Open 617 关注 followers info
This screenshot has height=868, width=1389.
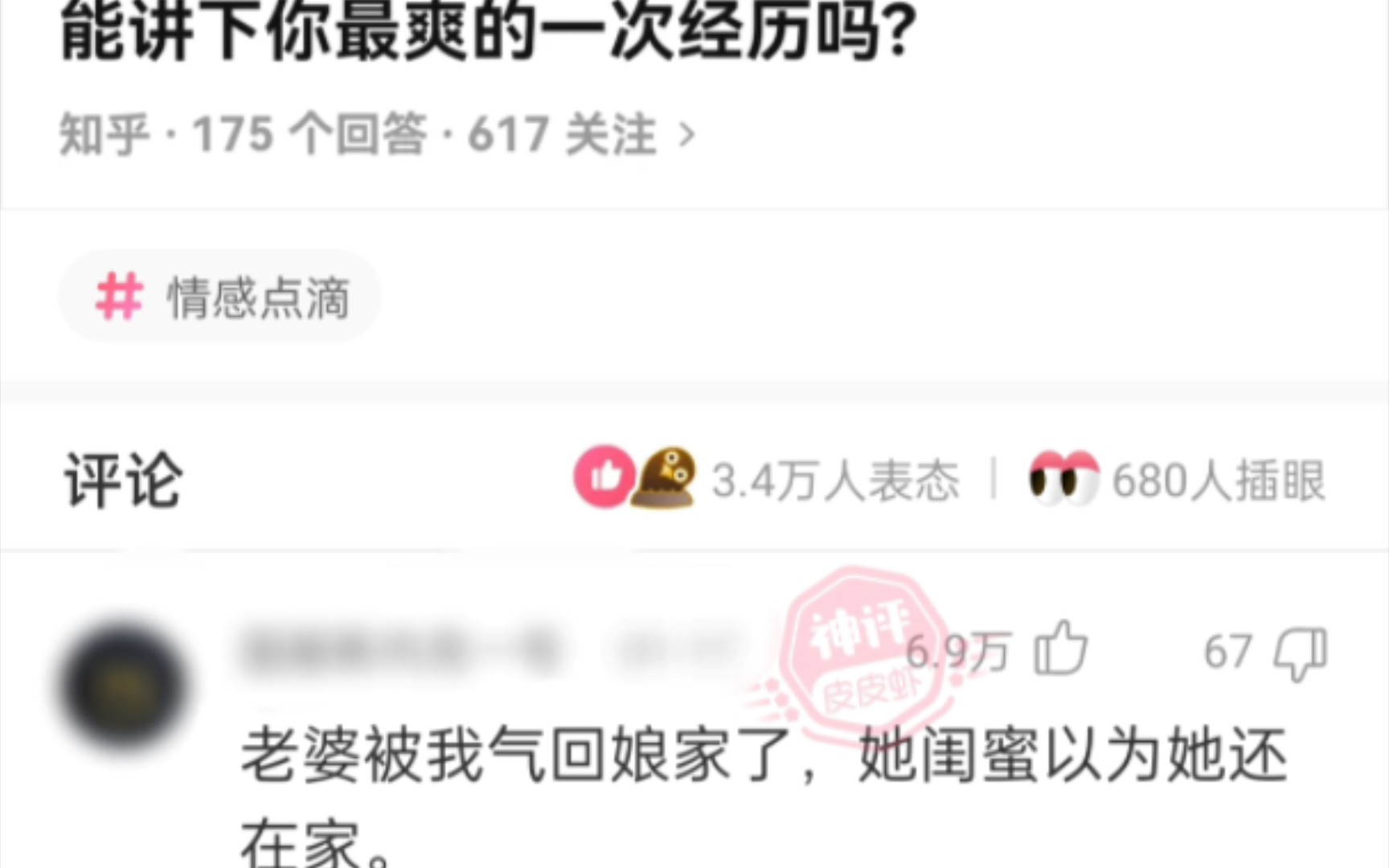point(563,133)
